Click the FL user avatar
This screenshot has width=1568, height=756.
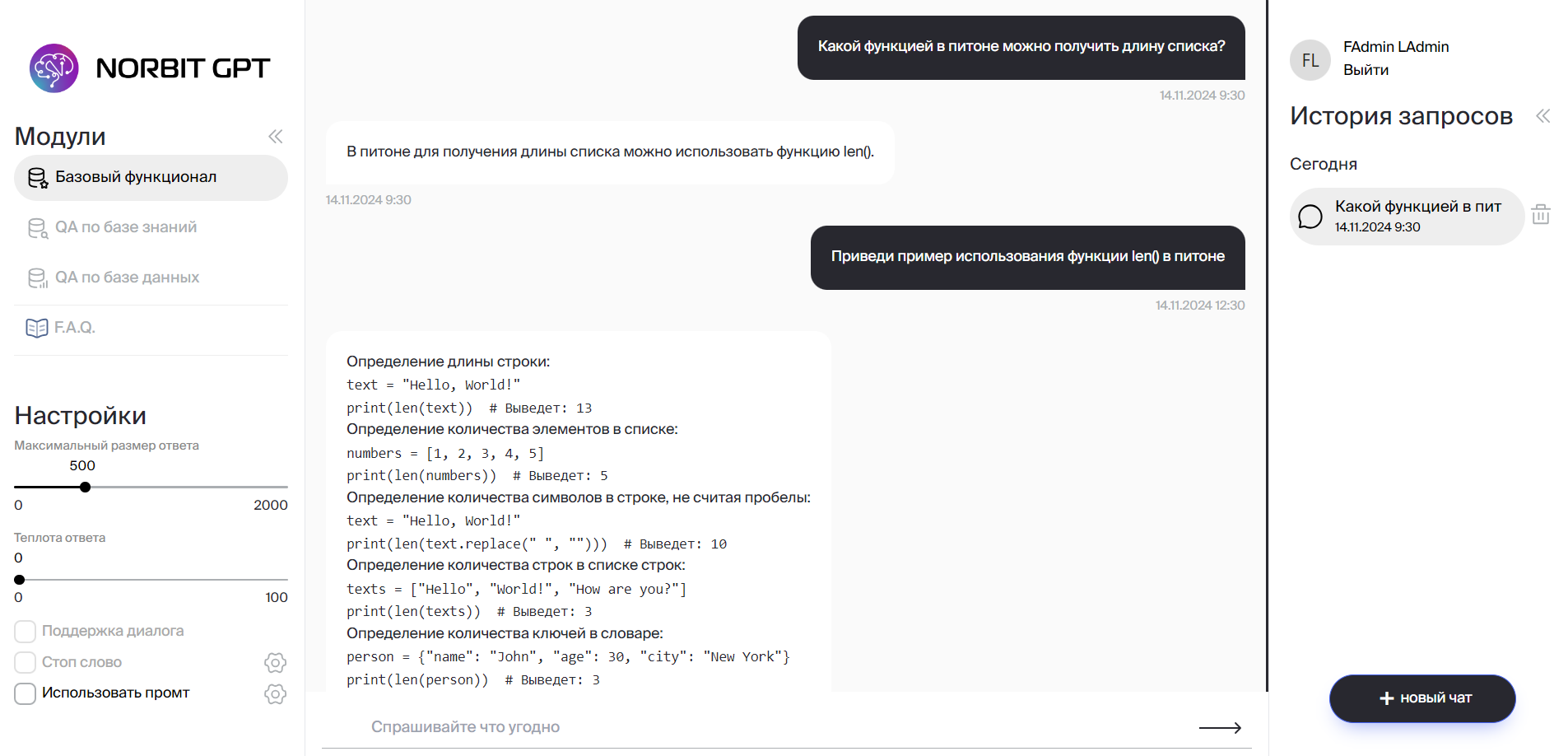1310,60
